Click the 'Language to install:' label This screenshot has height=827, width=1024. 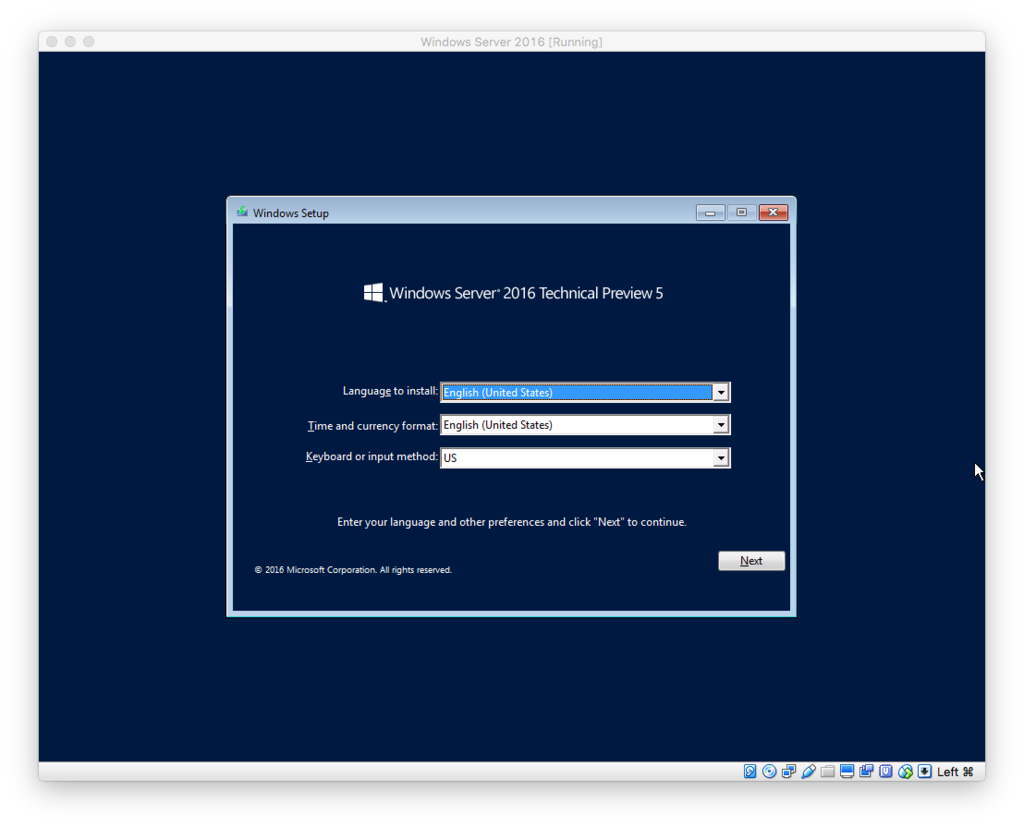390,391
